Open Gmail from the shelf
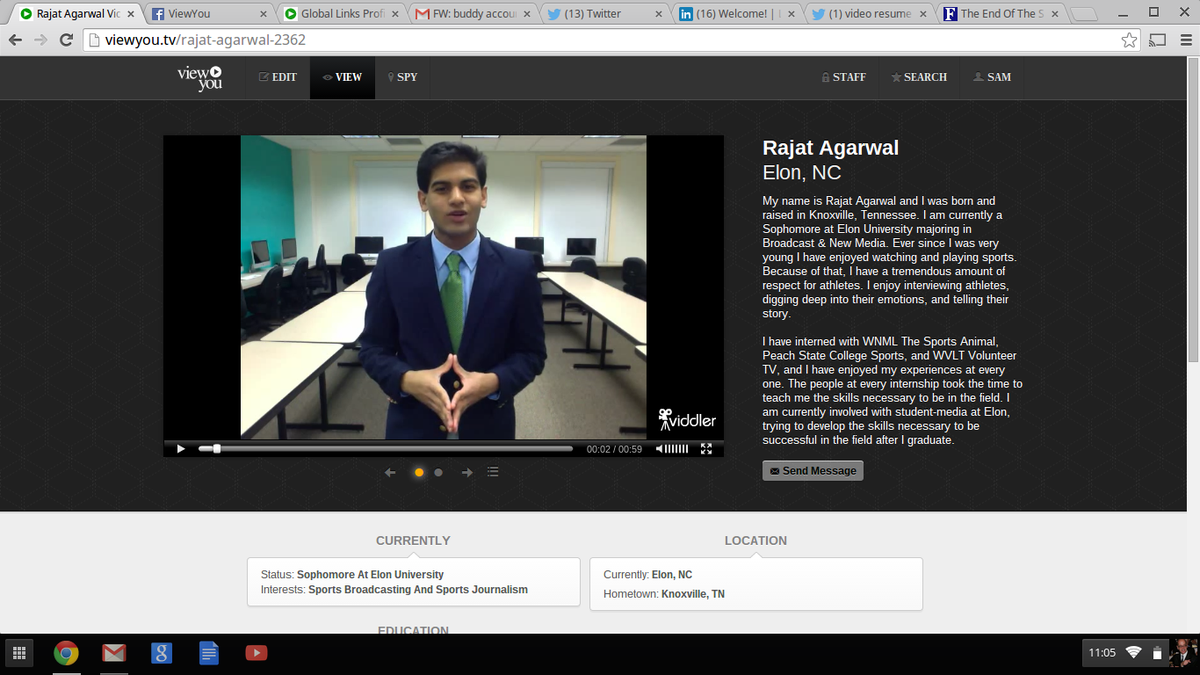1200x675 pixels. (114, 654)
